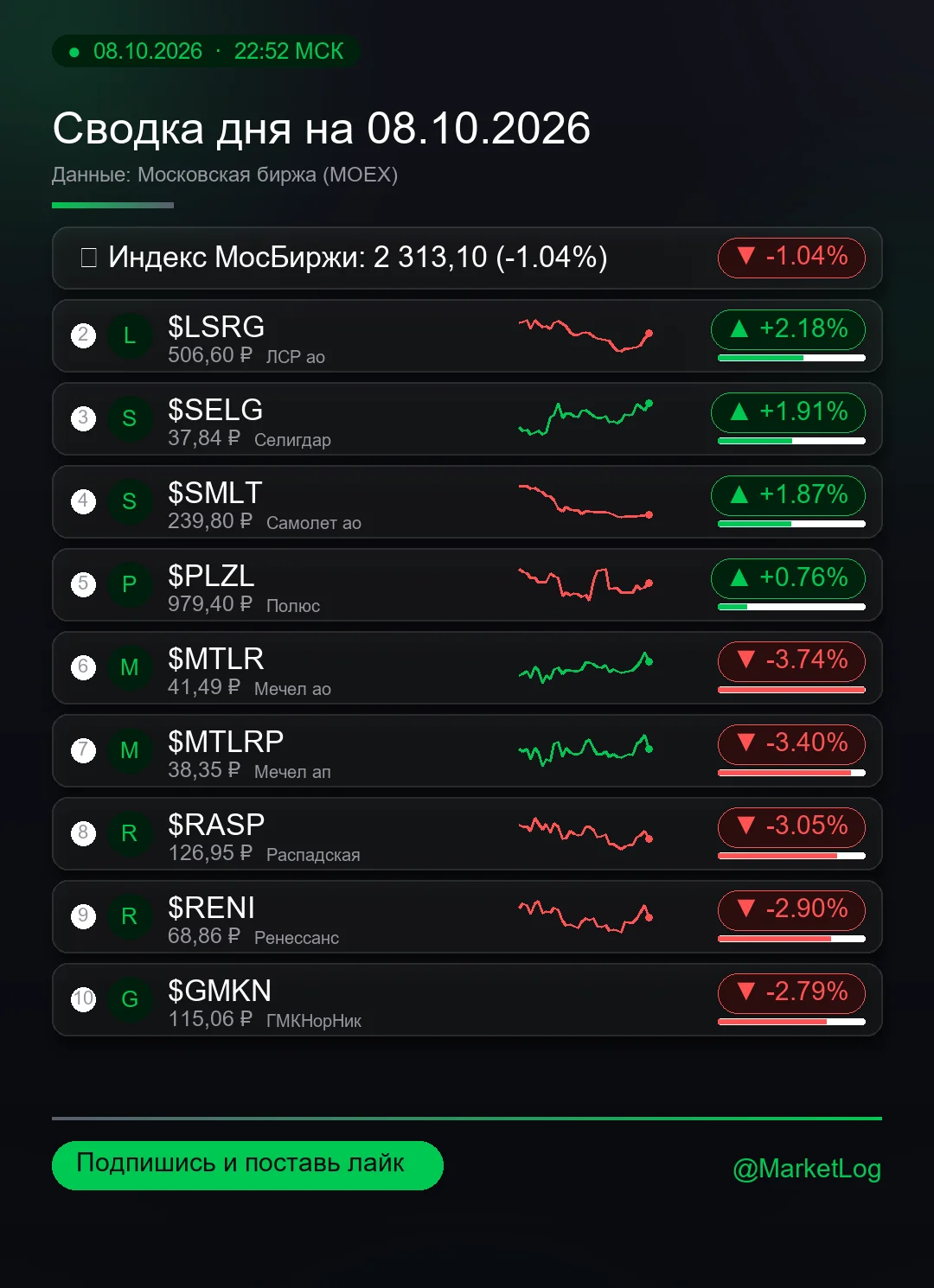The height and width of the screenshot is (1288, 934).
Task: Tap the -2.79% change badge for $GMKN
Action: [791, 992]
